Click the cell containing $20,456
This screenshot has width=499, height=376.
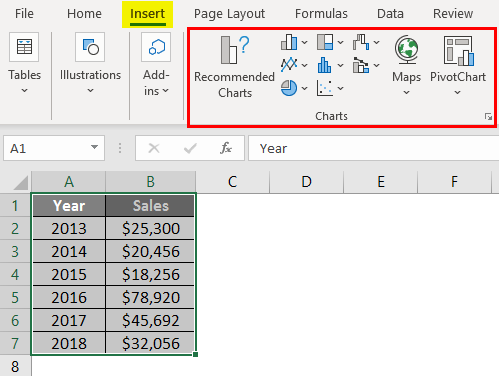(150, 251)
